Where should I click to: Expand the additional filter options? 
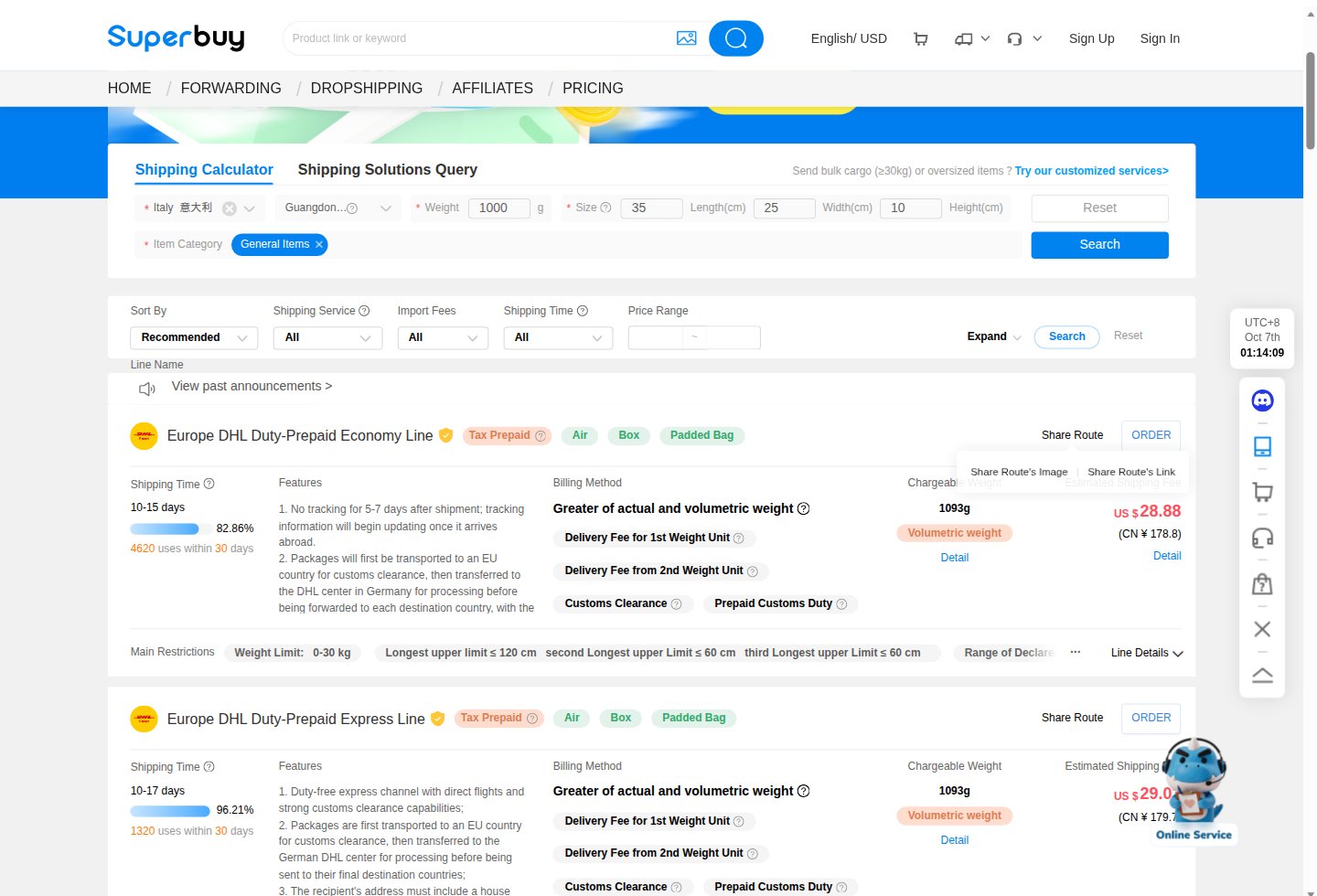click(x=994, y=336)
